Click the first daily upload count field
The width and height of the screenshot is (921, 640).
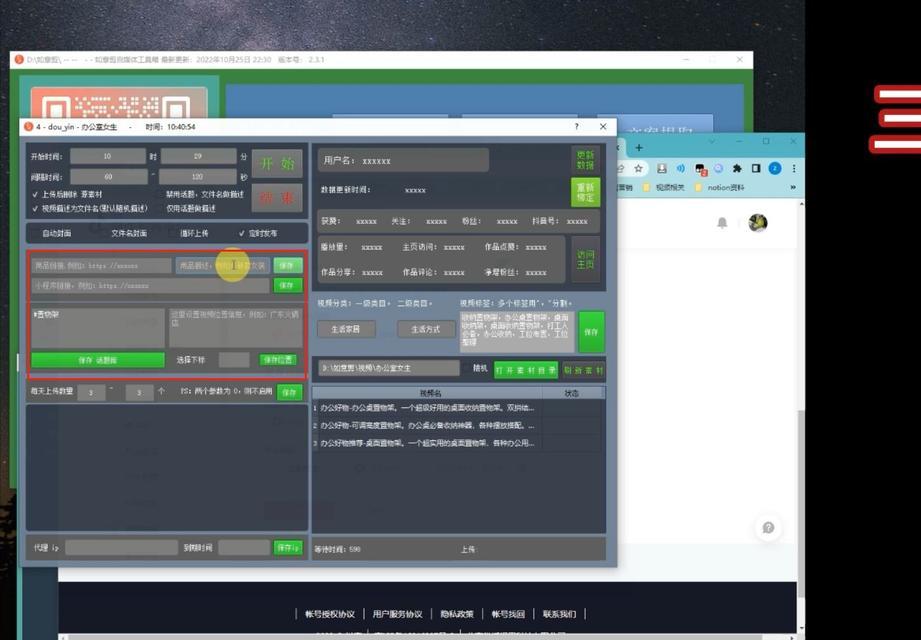tap(91, 392)
